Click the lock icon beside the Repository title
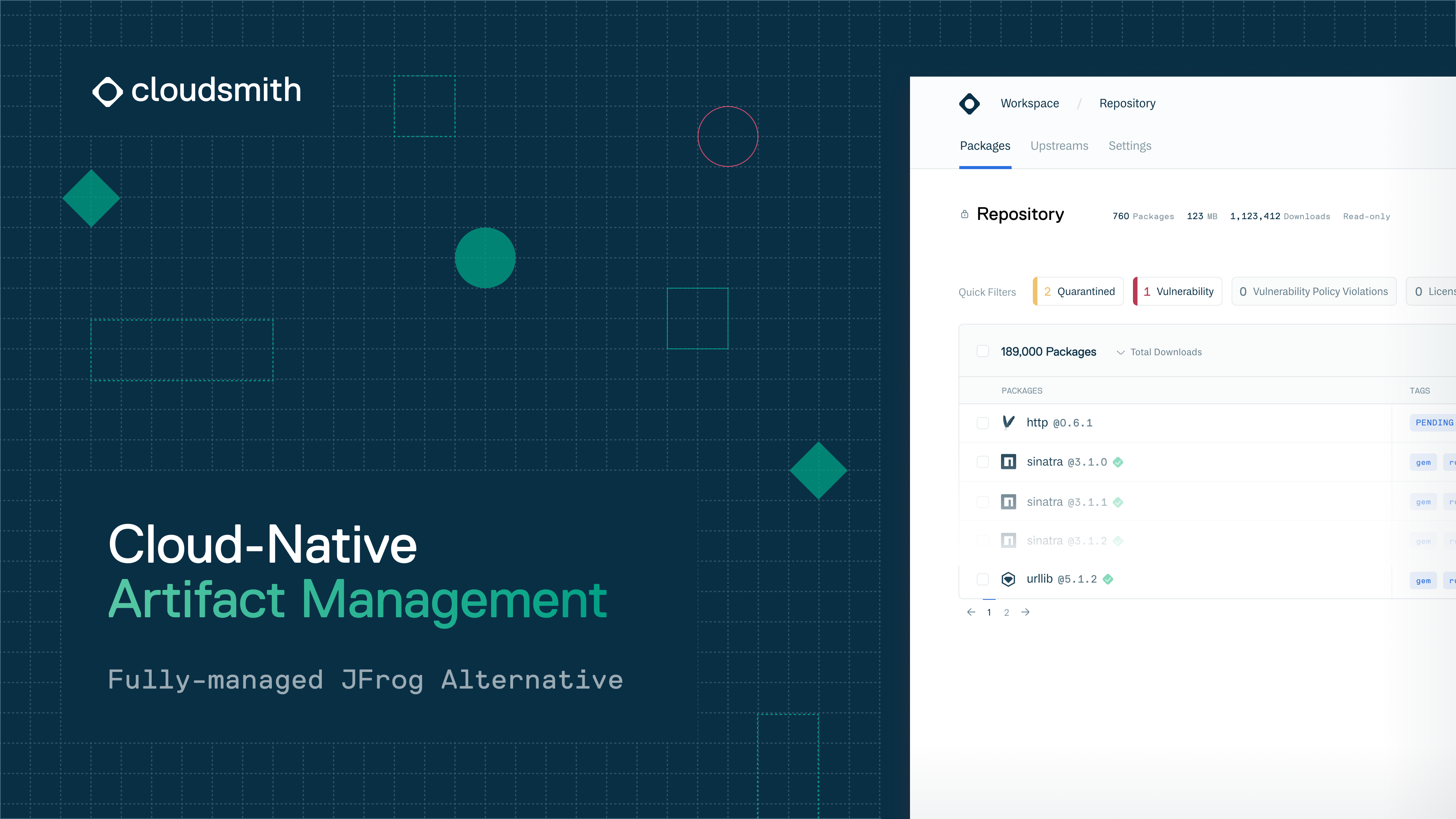This screenshot has width=1456, height=819. click(x=964, y=214)
